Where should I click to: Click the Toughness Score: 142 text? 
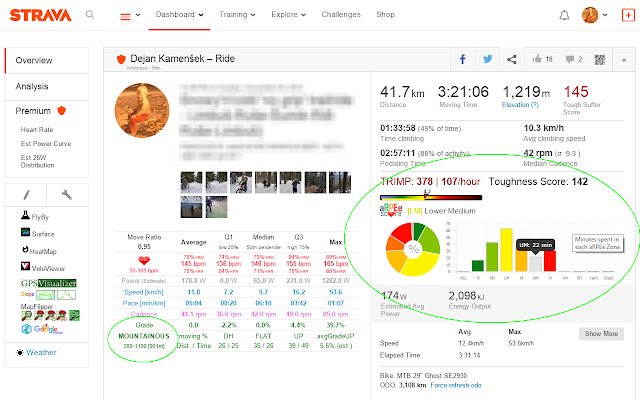538,182
